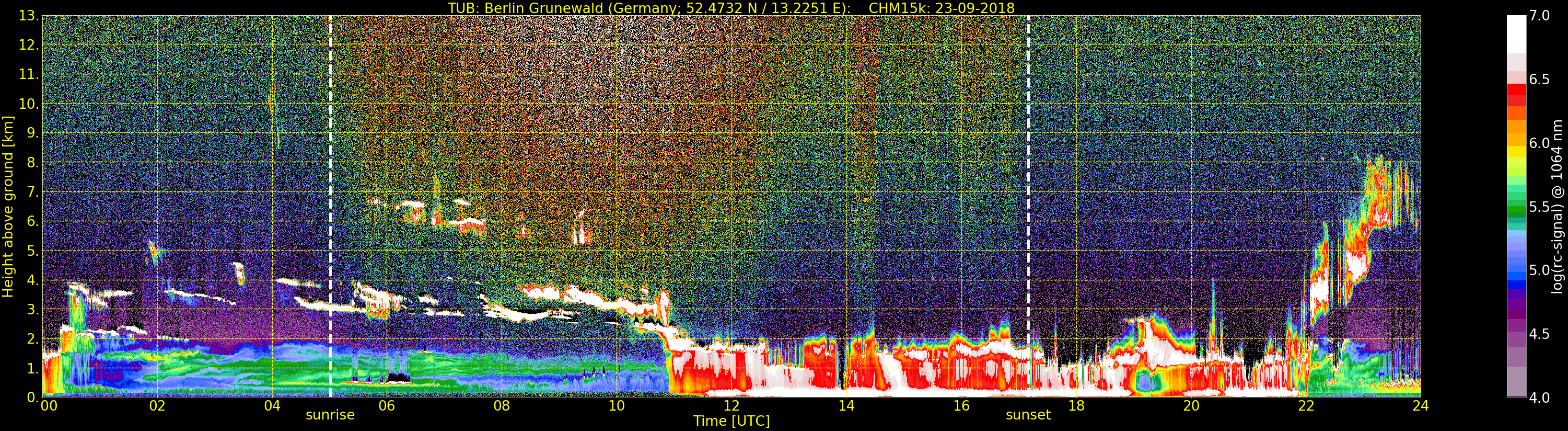The image size is (1568, 431).
Task: Click the "18" tick on the time axis
Action: coord(1076,406)
